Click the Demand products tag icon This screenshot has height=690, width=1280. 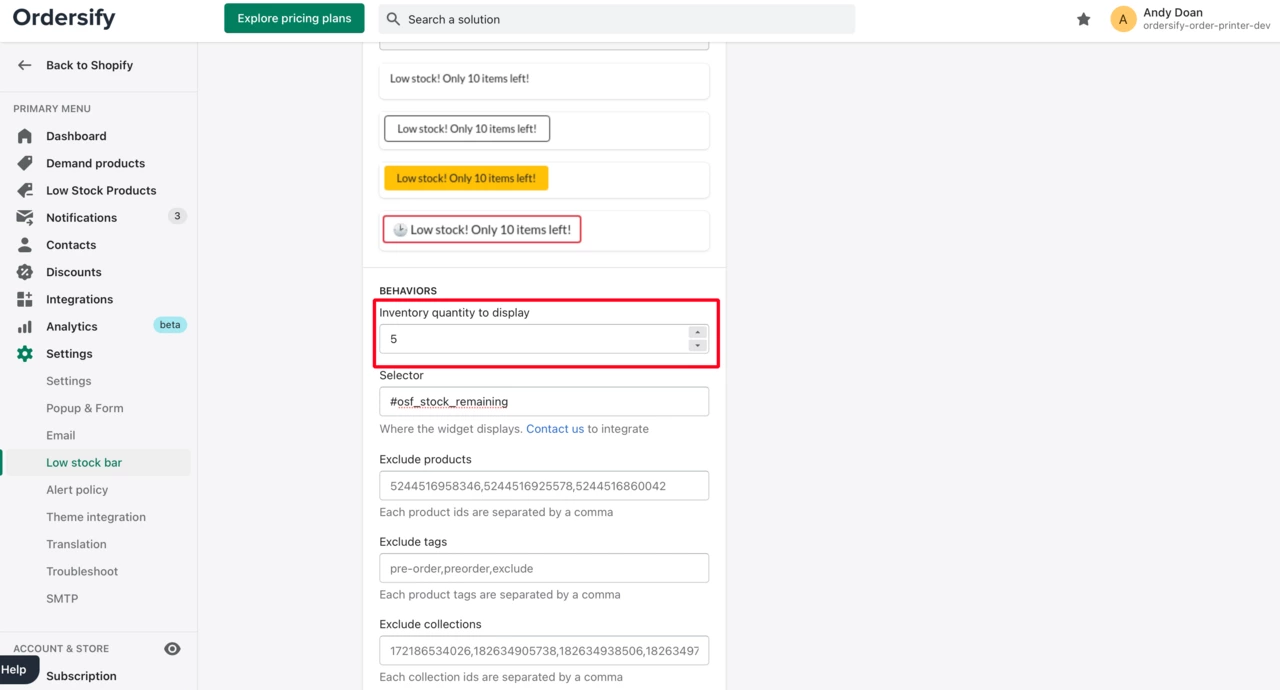(25, 163)
